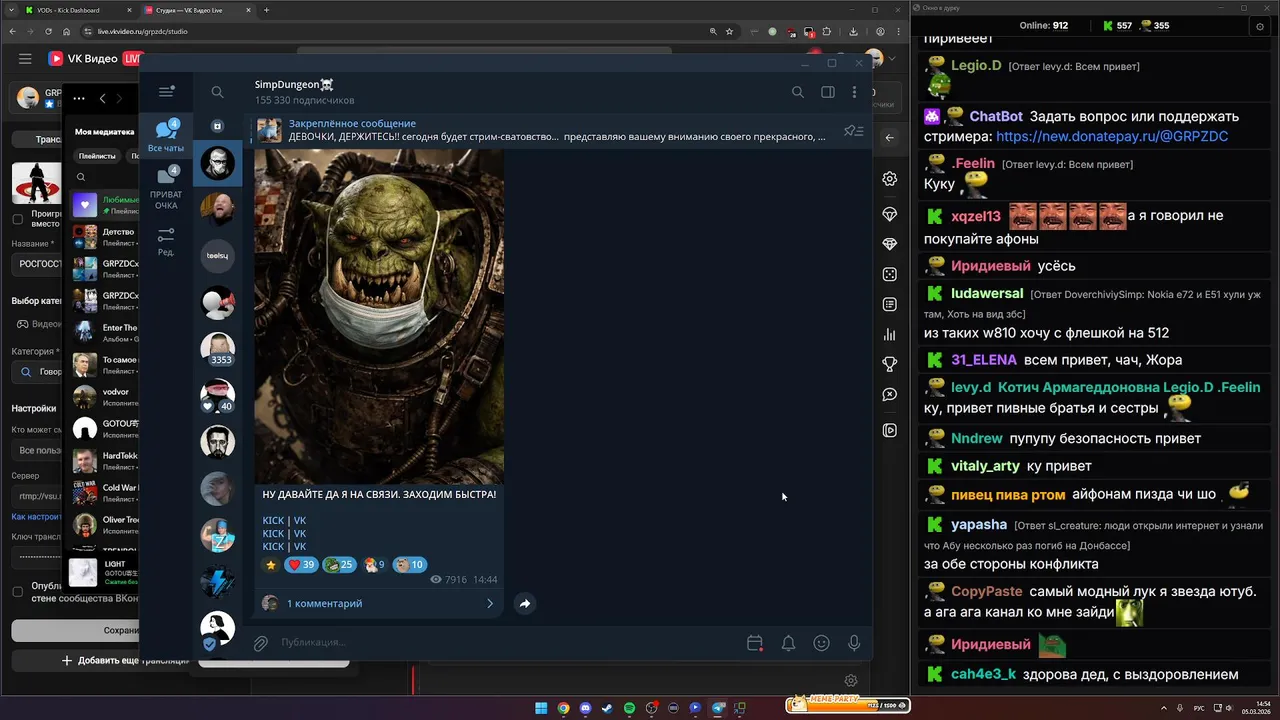This screenshot has width=1280, height=720.
Task: Click the bar chart statistics icon
Action: click(x=889, y=335)
